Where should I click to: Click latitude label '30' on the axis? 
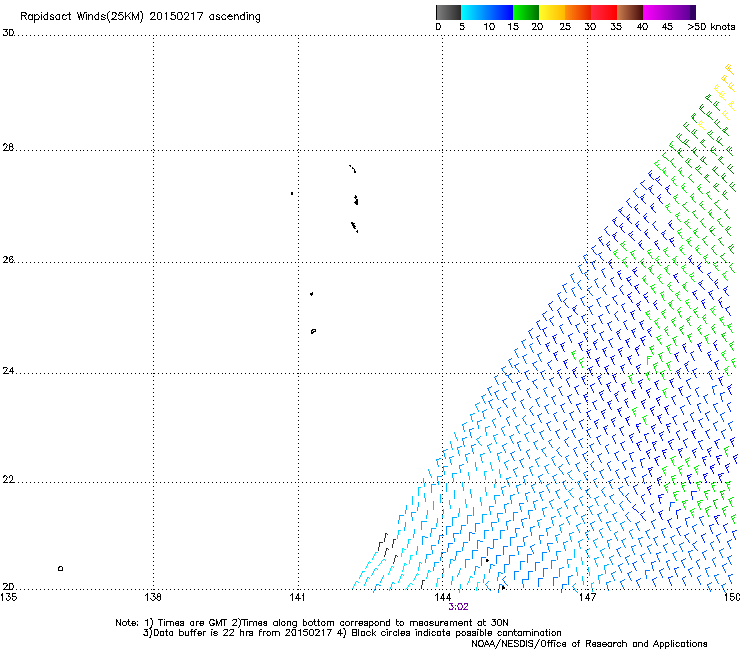click(x=8, y=33)
